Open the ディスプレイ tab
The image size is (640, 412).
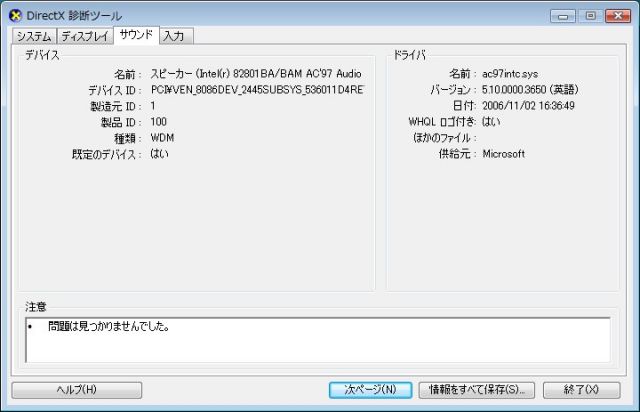pos(84,36)
